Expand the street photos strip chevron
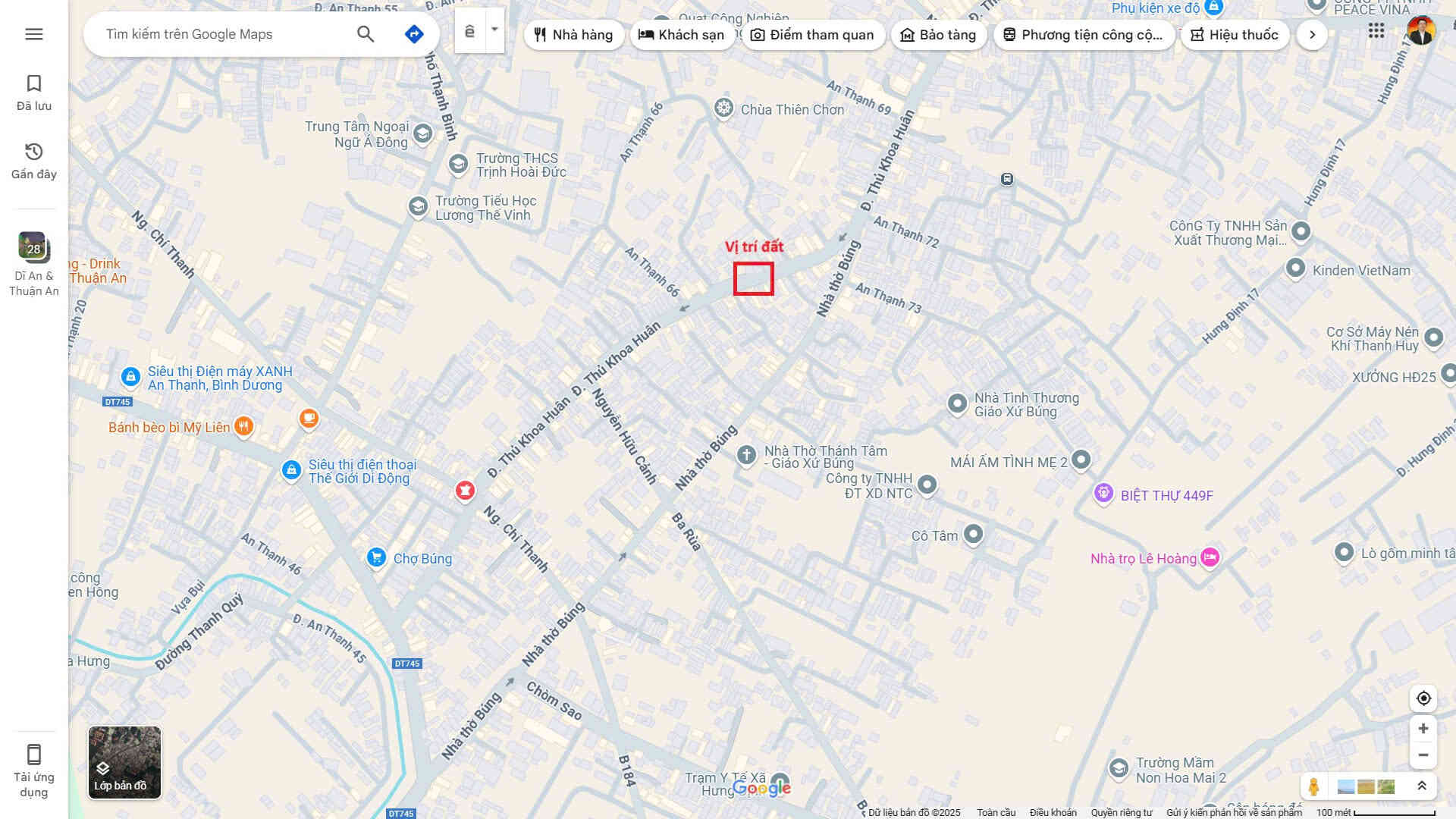 tap(1422, 786)
